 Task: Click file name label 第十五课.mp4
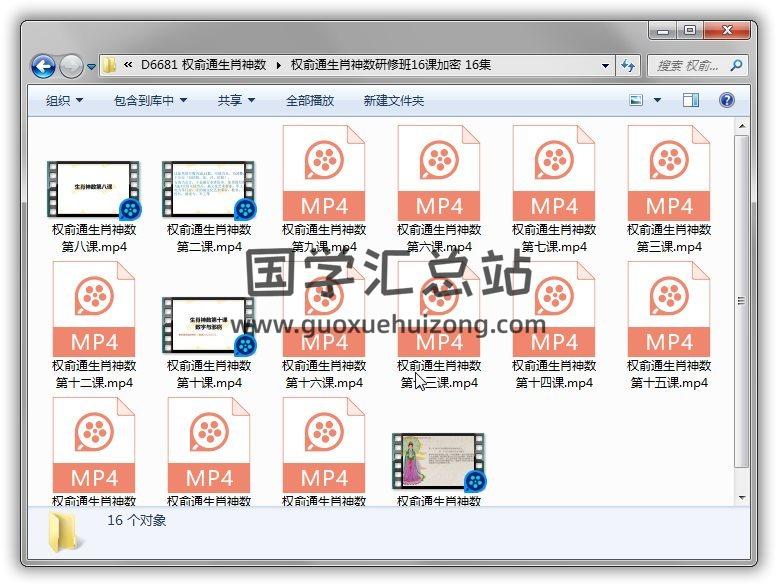click(669, 374)
